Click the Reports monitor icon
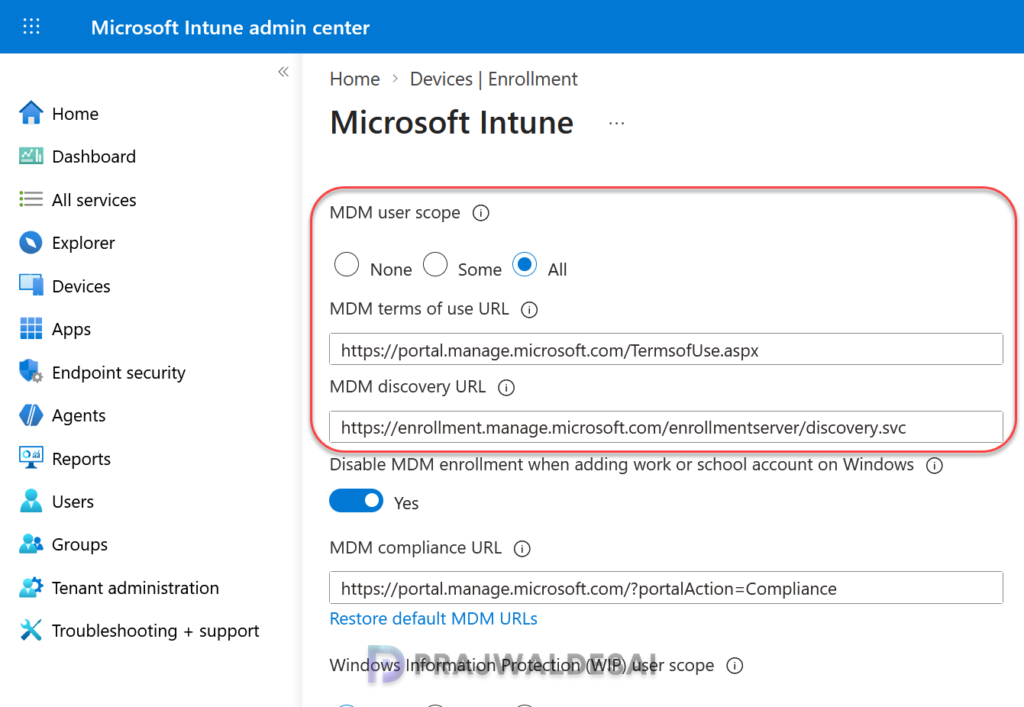The width and height of the screenshot is (1024, 707). tap(31, 458)
